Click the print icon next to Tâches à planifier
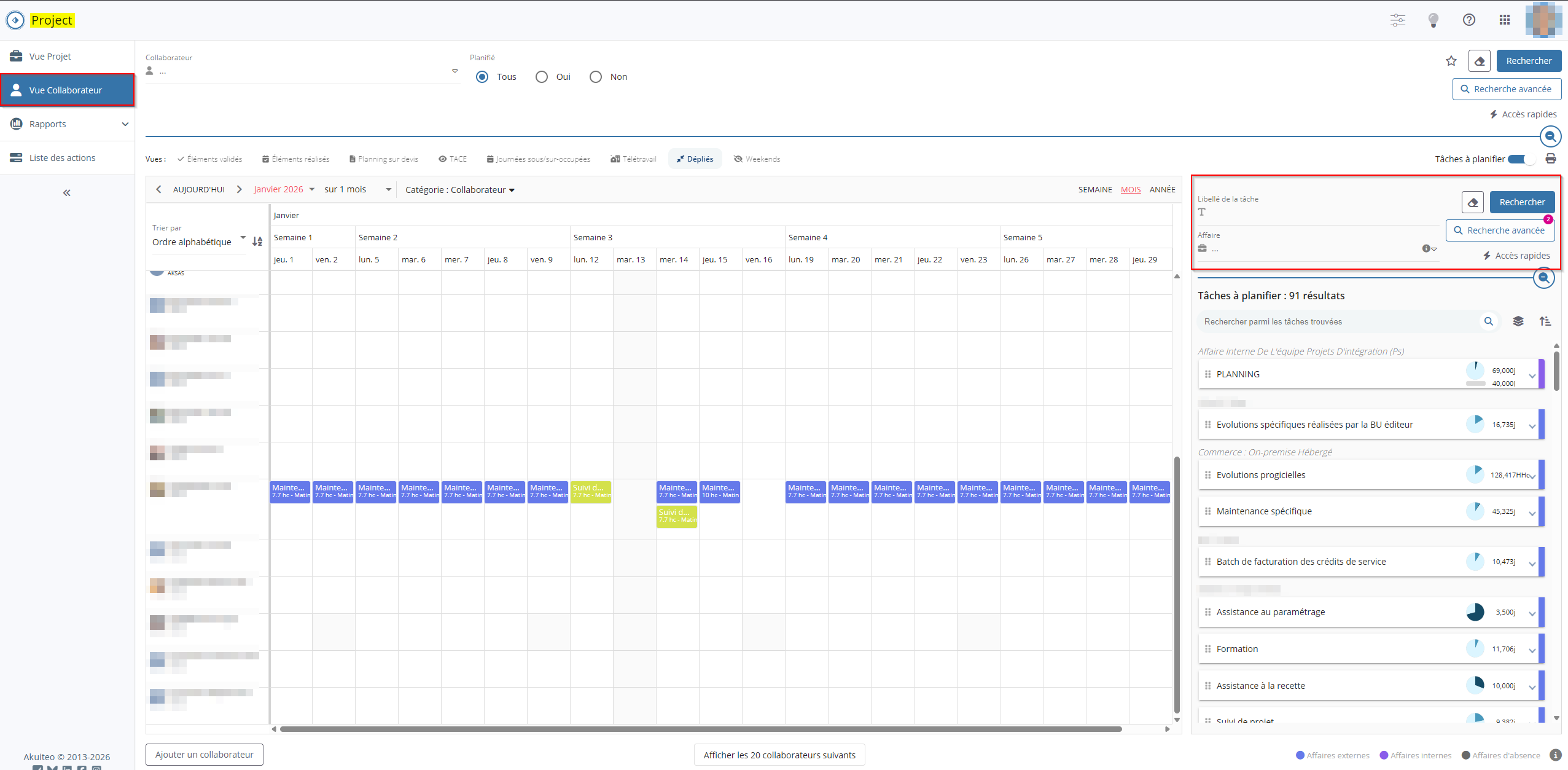Image resolution: width=1568 pixels, height=770 pixels. [x=1550, y=159]
